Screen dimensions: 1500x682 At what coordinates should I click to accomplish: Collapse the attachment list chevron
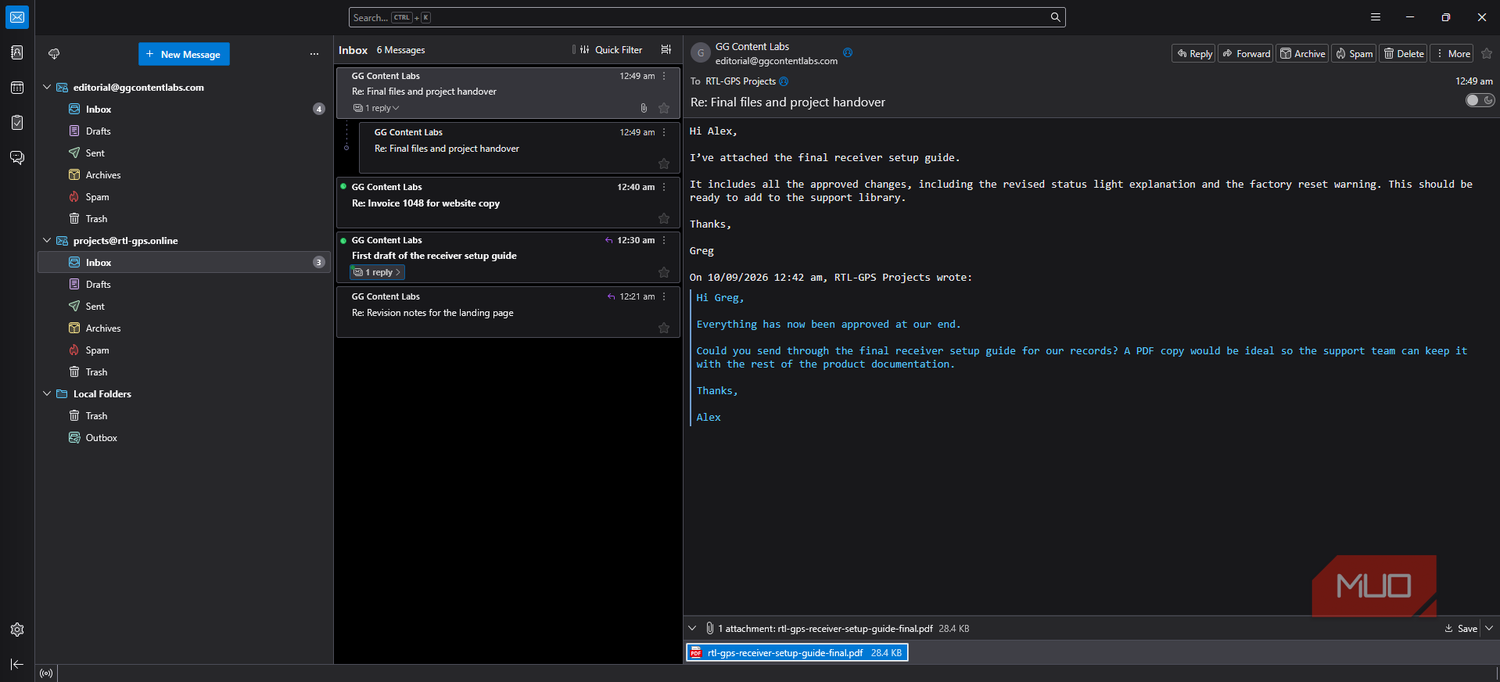point(692,629)
